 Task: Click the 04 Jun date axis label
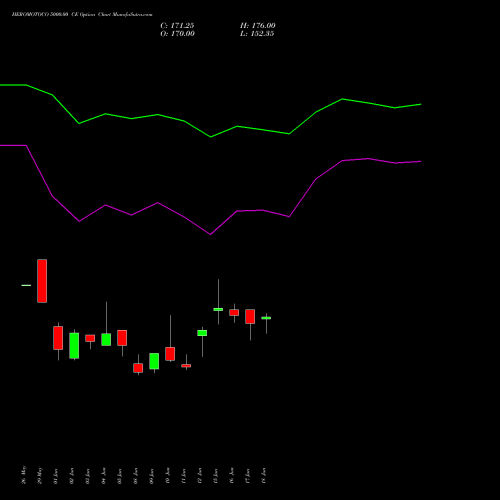point(104,476)
